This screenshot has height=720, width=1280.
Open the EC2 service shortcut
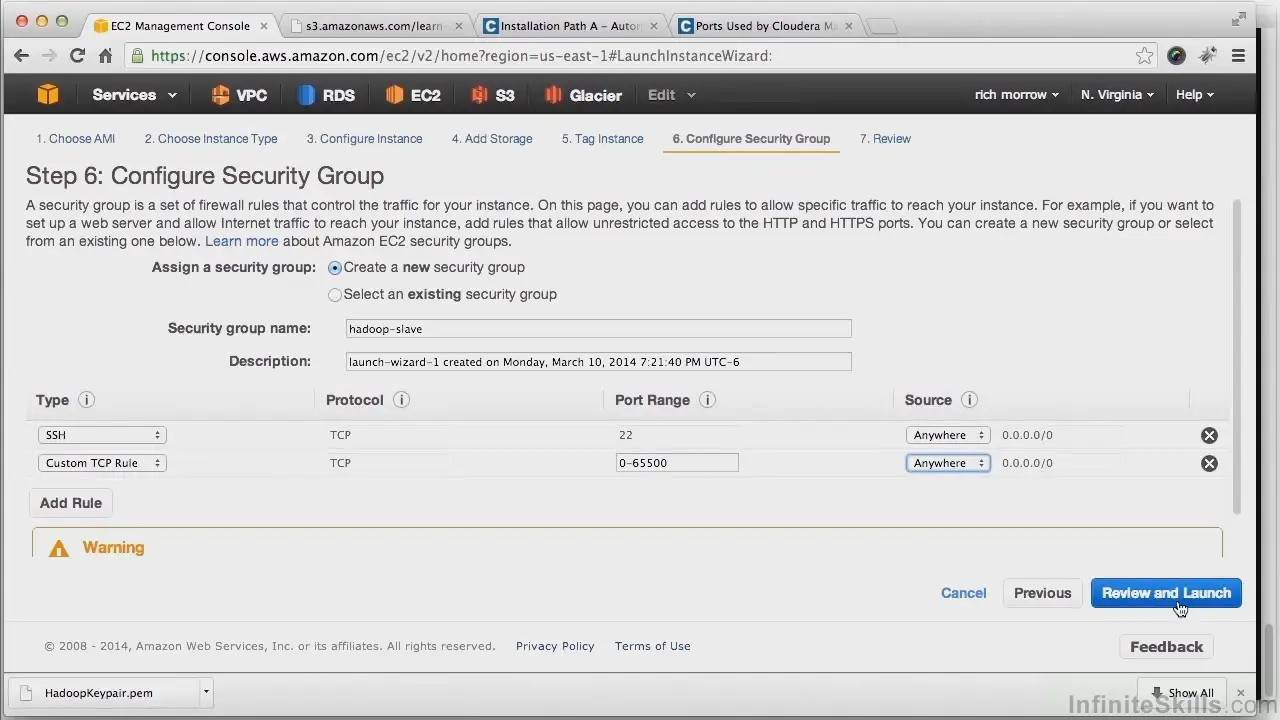click(x=412, y=95)
